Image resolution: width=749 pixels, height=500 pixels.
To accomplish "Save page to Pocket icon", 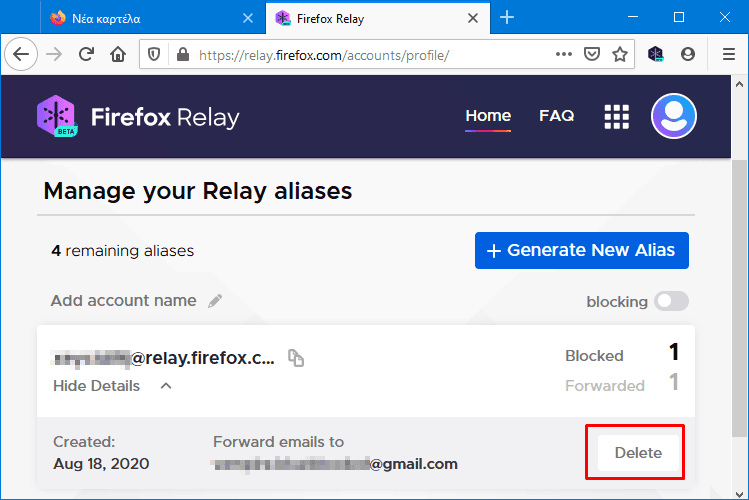I will click(592, 54).
